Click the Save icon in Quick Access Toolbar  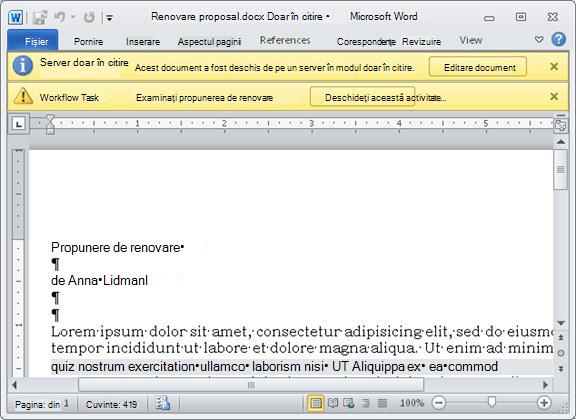pyautogui.click(x=40, y=17)
